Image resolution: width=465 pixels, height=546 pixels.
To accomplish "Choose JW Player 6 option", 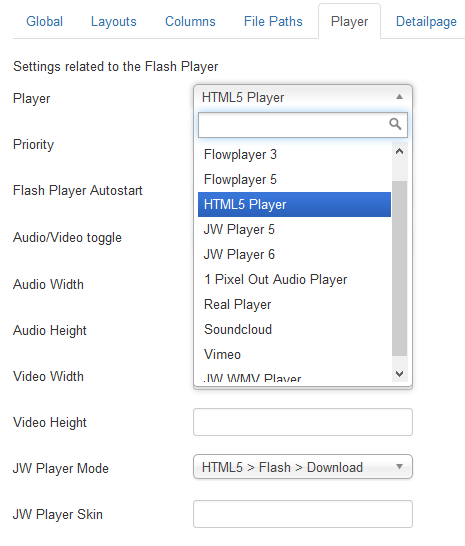I will click(x=294, y=255).
